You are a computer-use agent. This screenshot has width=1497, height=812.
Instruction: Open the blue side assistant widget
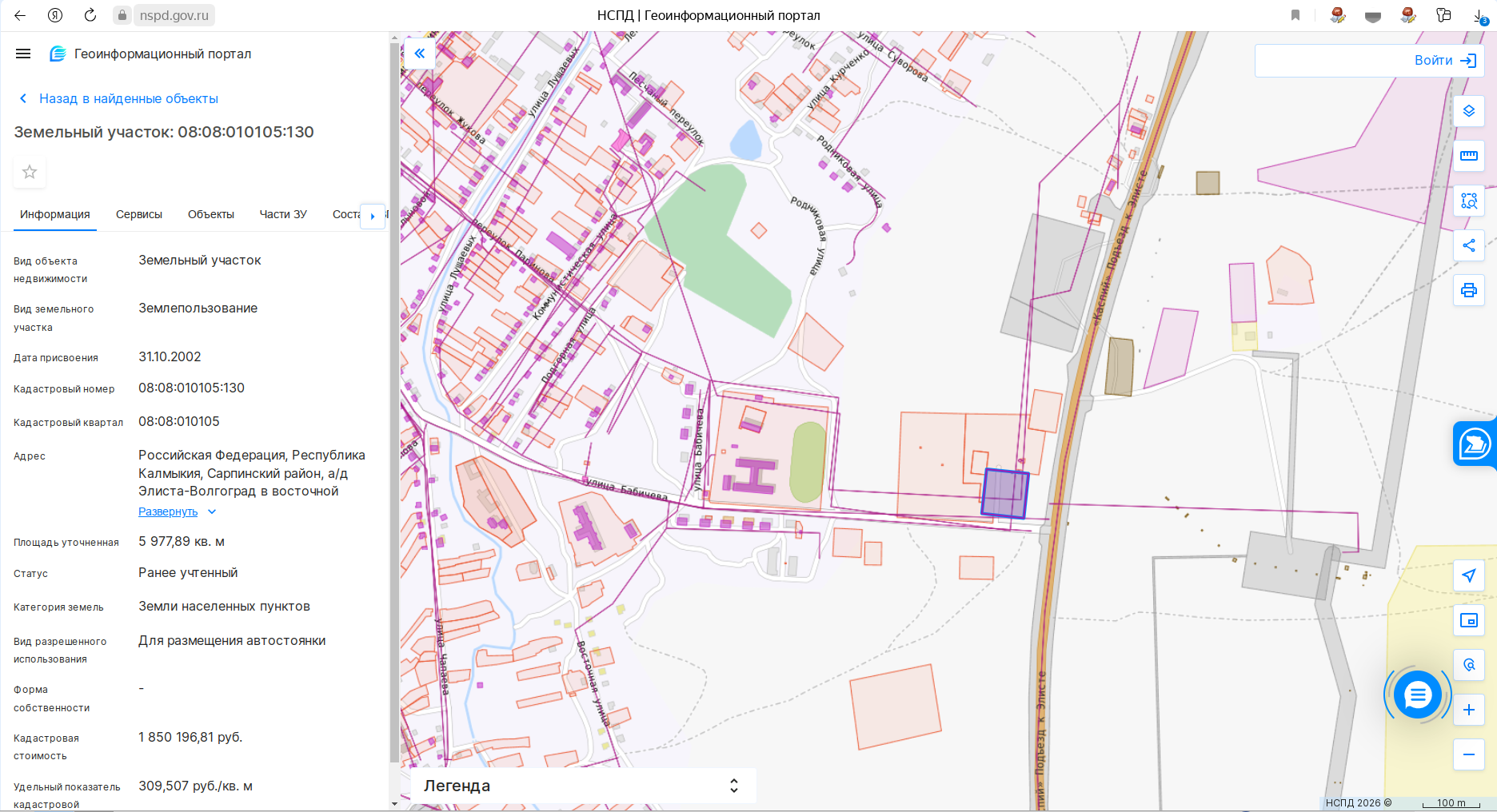coord(1475,444)
